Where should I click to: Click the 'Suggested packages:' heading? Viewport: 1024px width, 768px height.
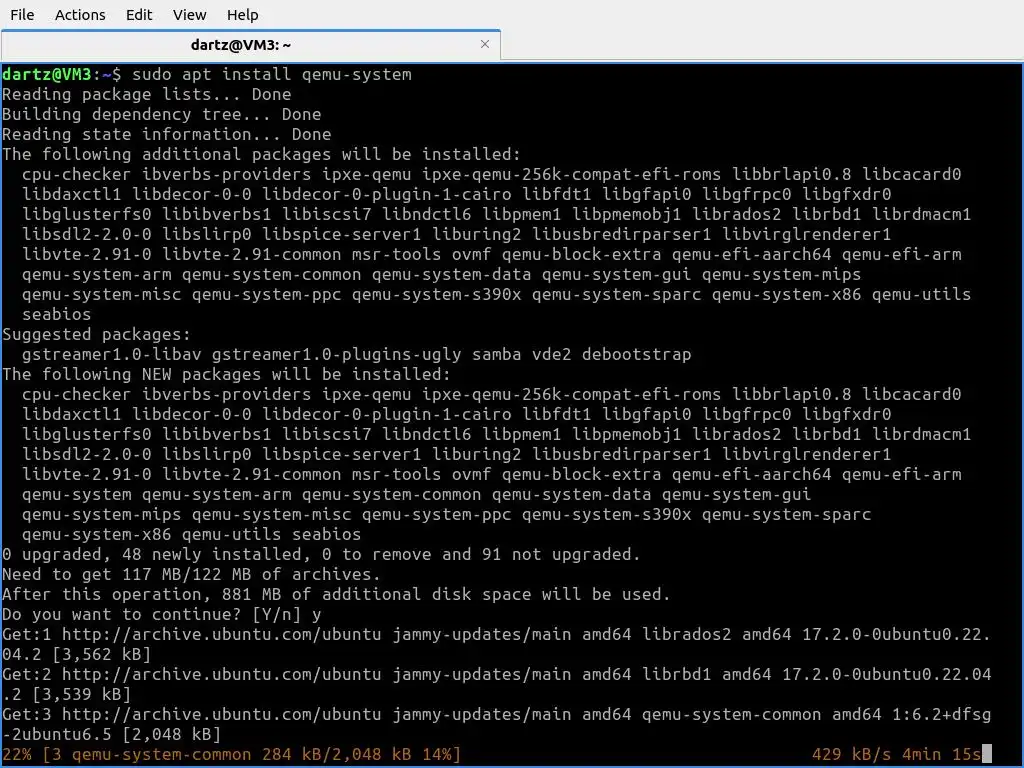[x=96, y=334]
